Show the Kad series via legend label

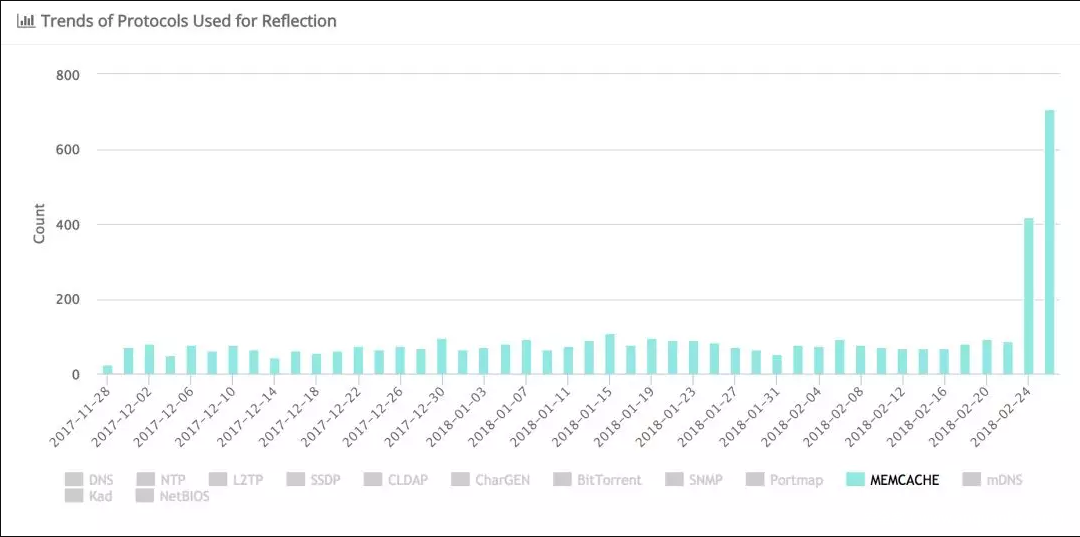(x=100, y=496)
